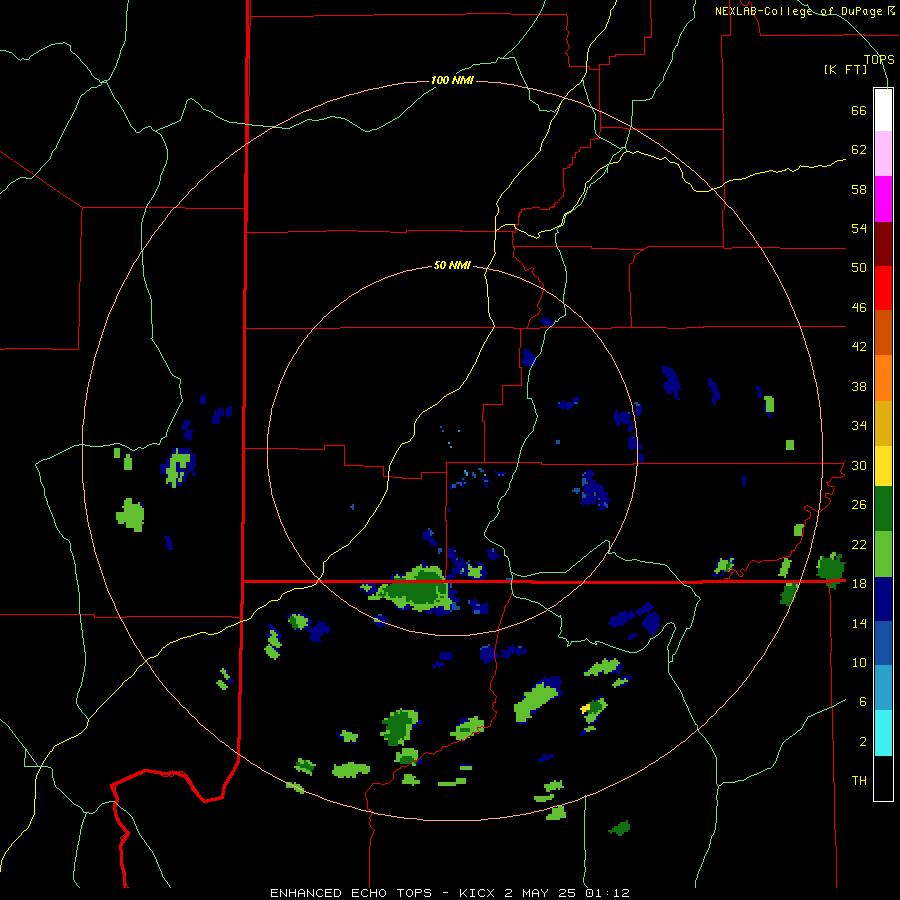The width and height of the screenshot is (900, 900).
Task: Click the dark red legend swatch
Action: point(883,243)
